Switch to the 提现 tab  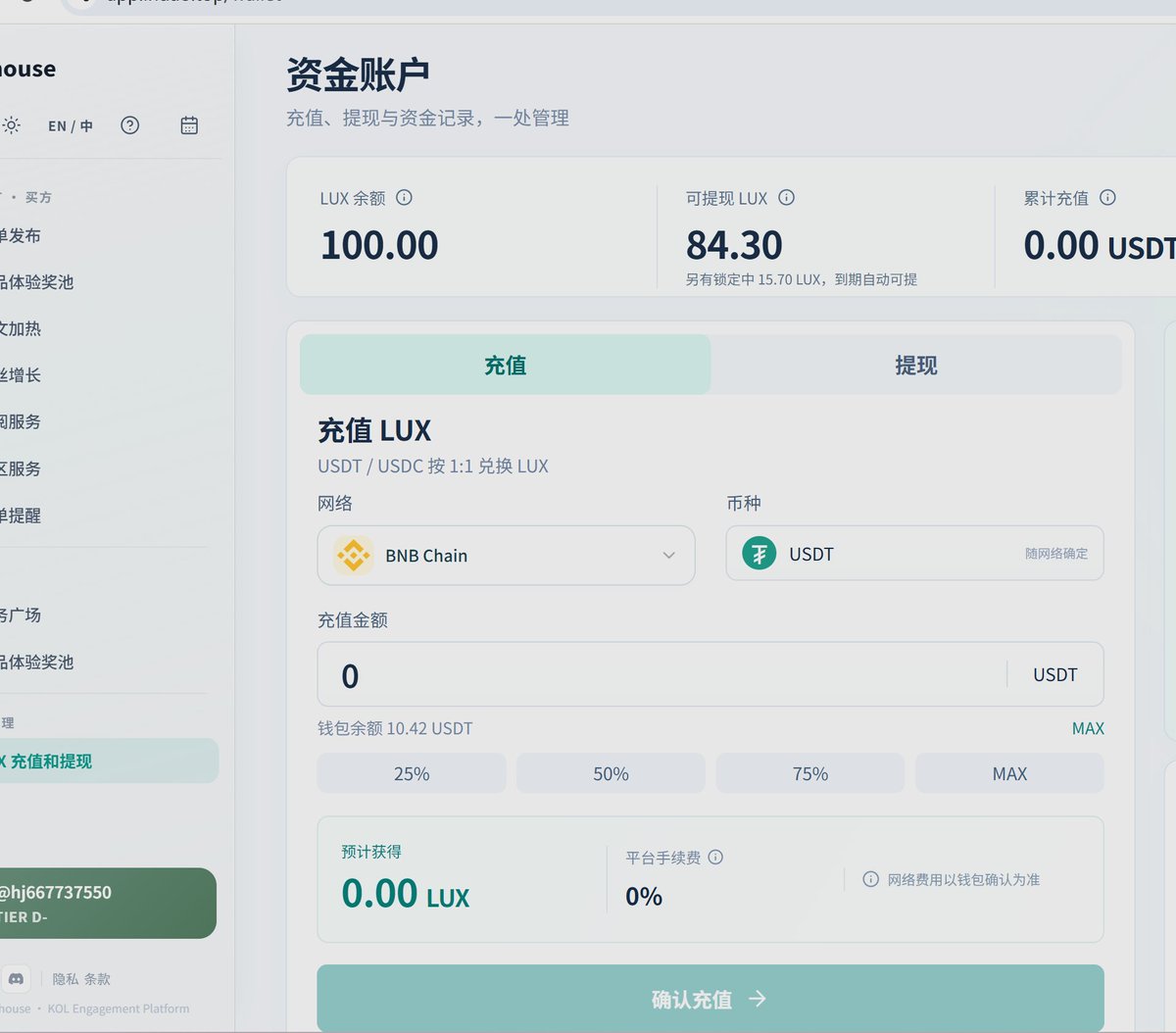point(915,365)
